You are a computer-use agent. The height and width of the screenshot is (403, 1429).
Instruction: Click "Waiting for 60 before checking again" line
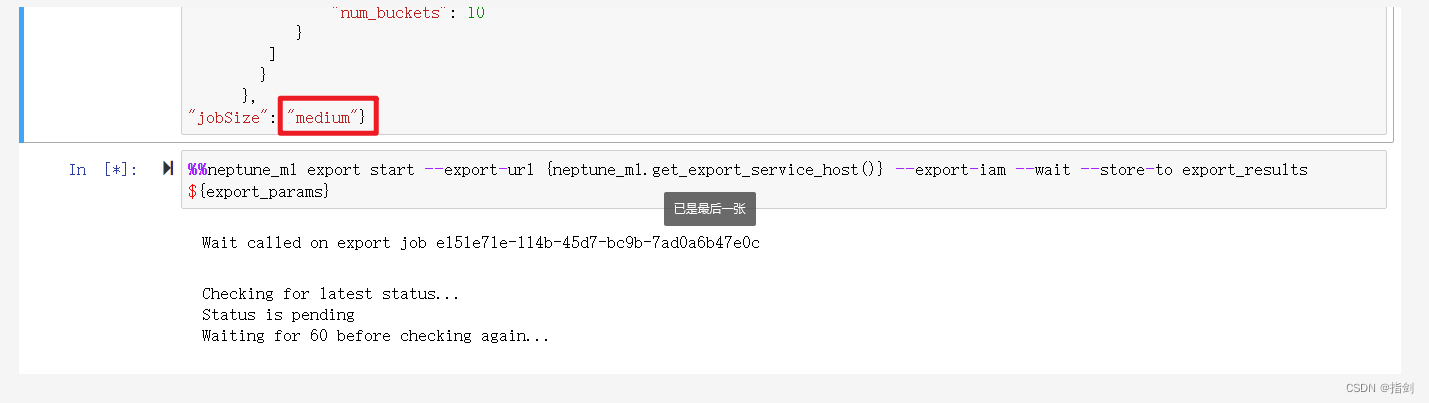click(376, 336)
